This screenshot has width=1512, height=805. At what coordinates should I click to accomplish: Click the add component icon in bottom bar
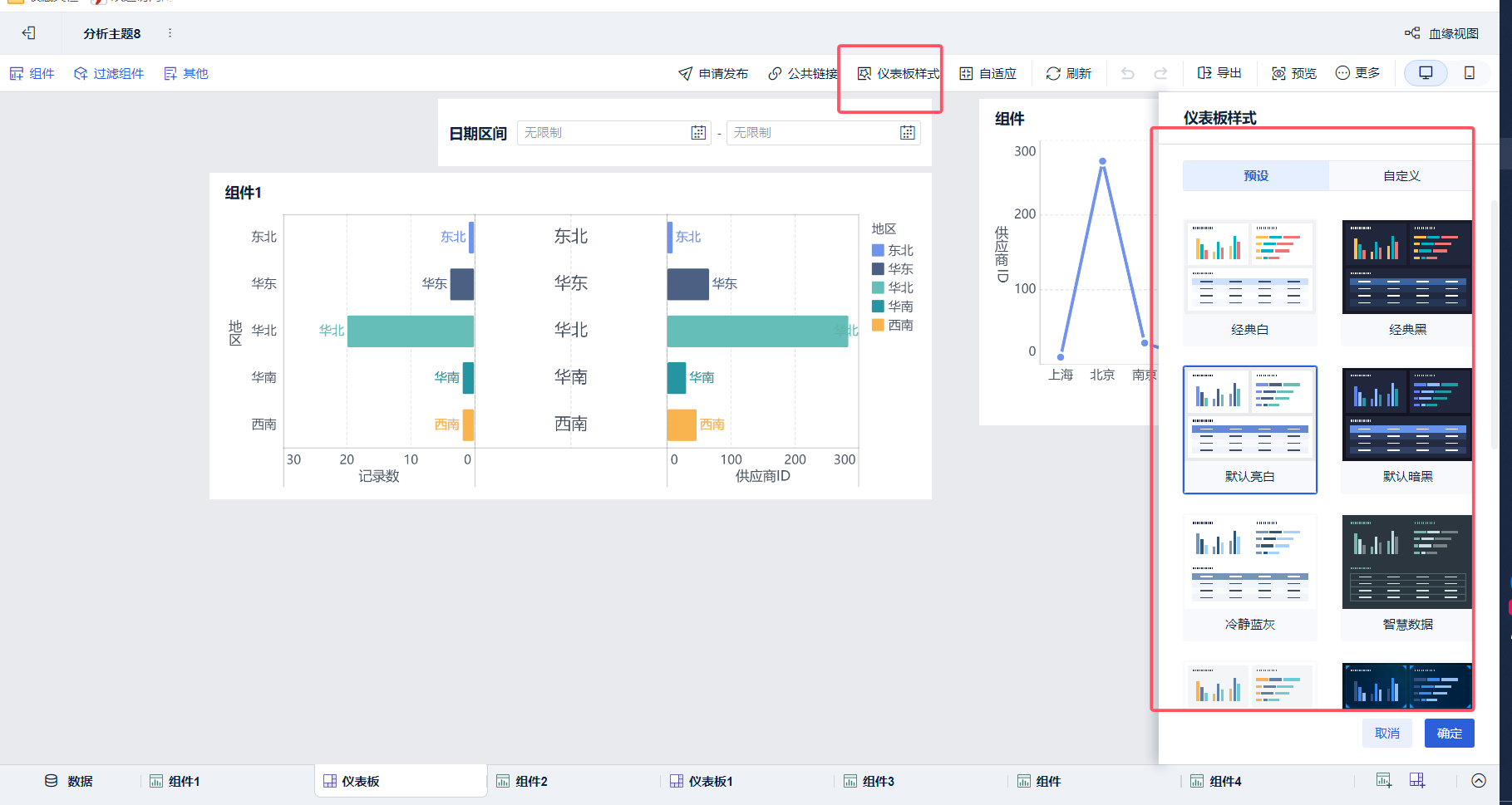click(1383, 780)
